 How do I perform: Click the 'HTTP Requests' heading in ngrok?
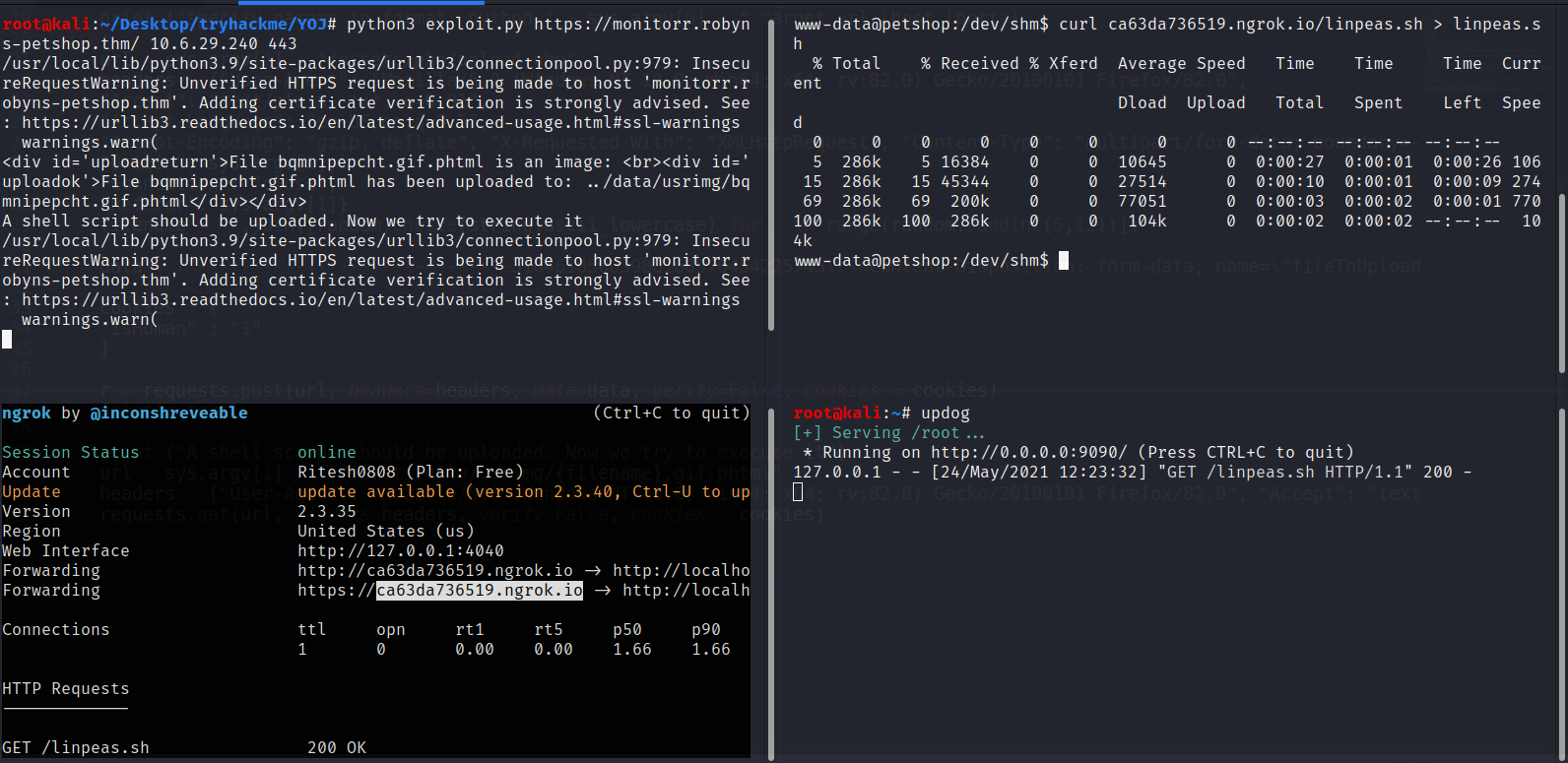point(66,688)
